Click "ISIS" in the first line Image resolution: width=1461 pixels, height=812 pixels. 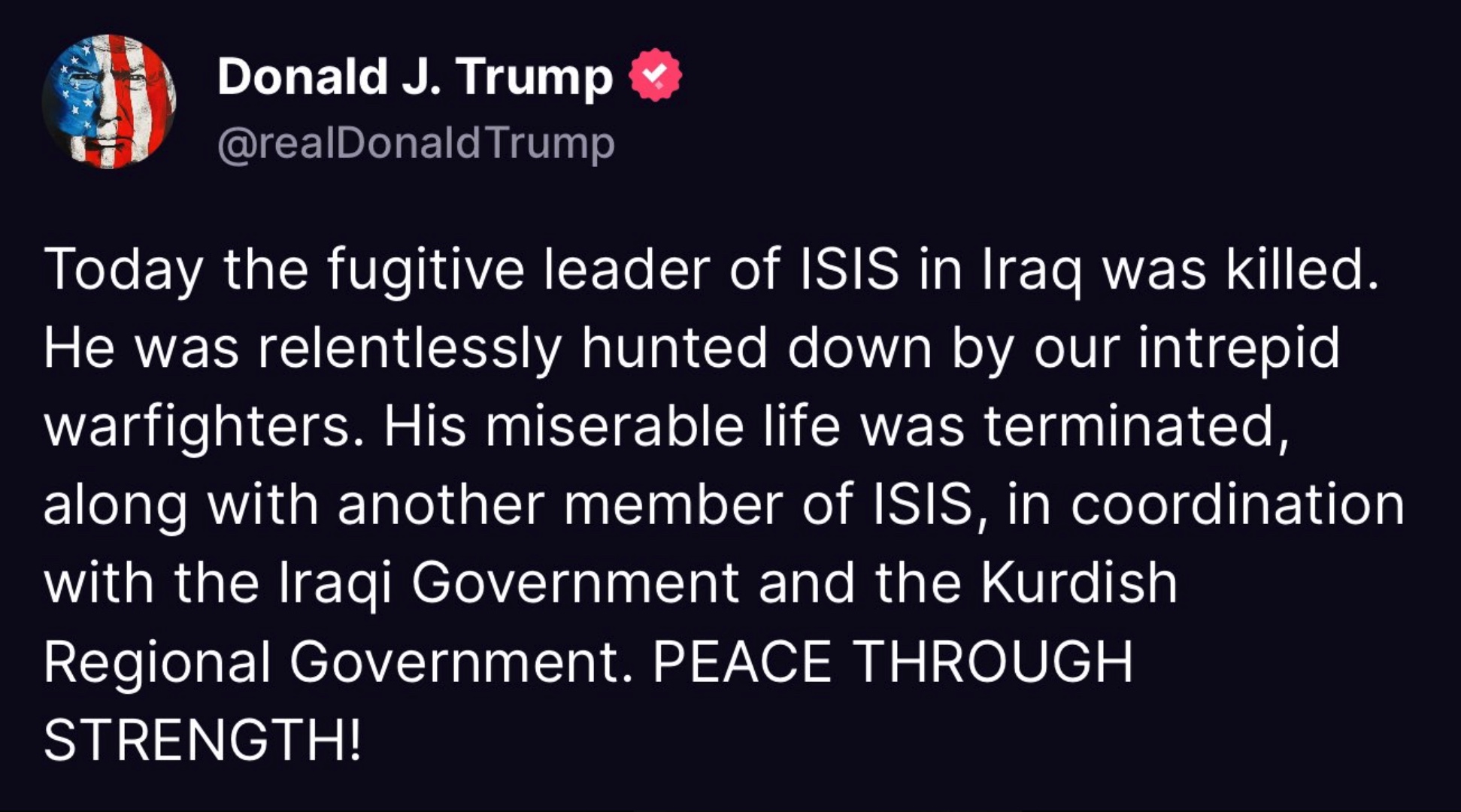pos(848,271)
